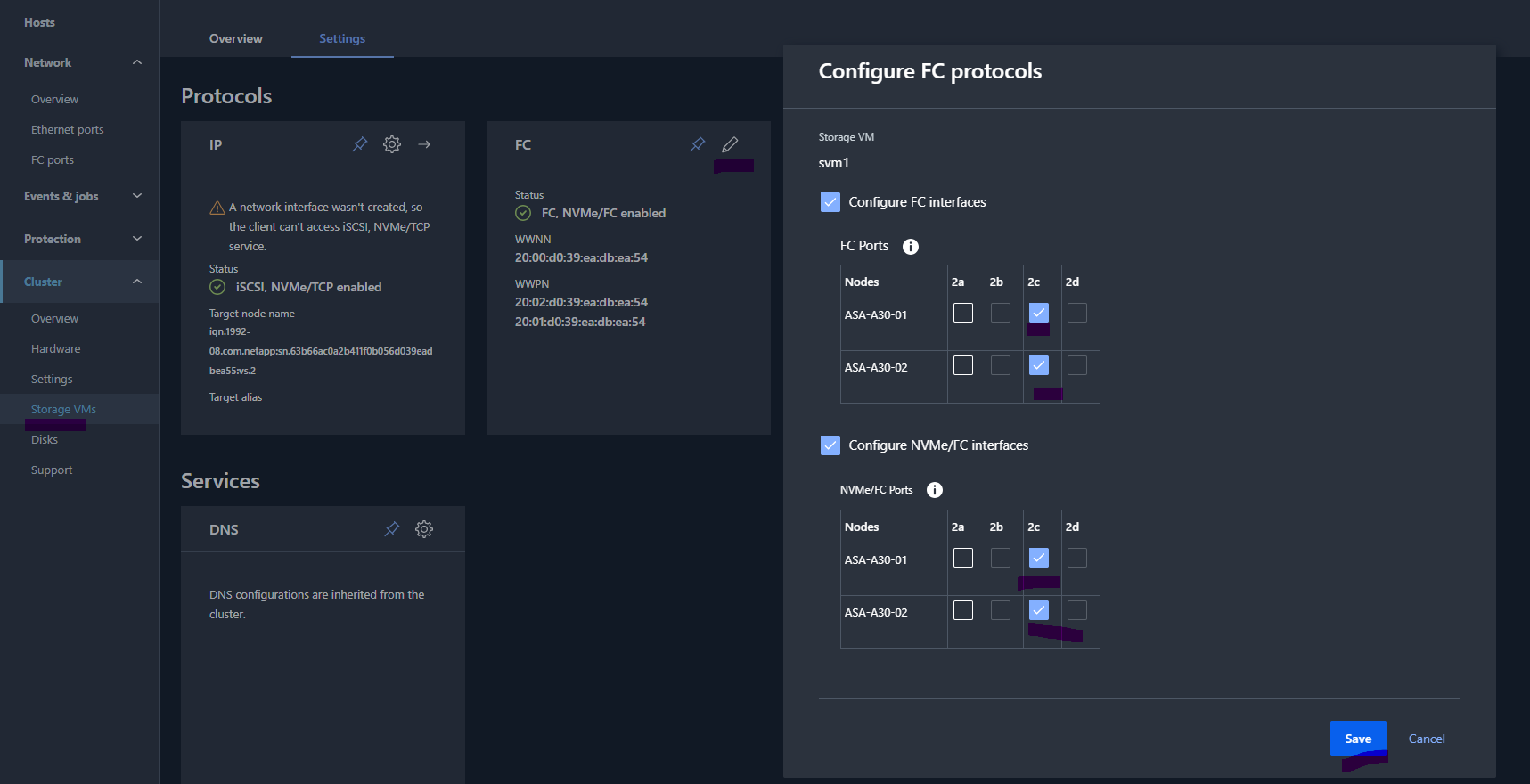Click the pin icon on FC card
Screen dimensions: 1530x784
click(x=698, y=144)
